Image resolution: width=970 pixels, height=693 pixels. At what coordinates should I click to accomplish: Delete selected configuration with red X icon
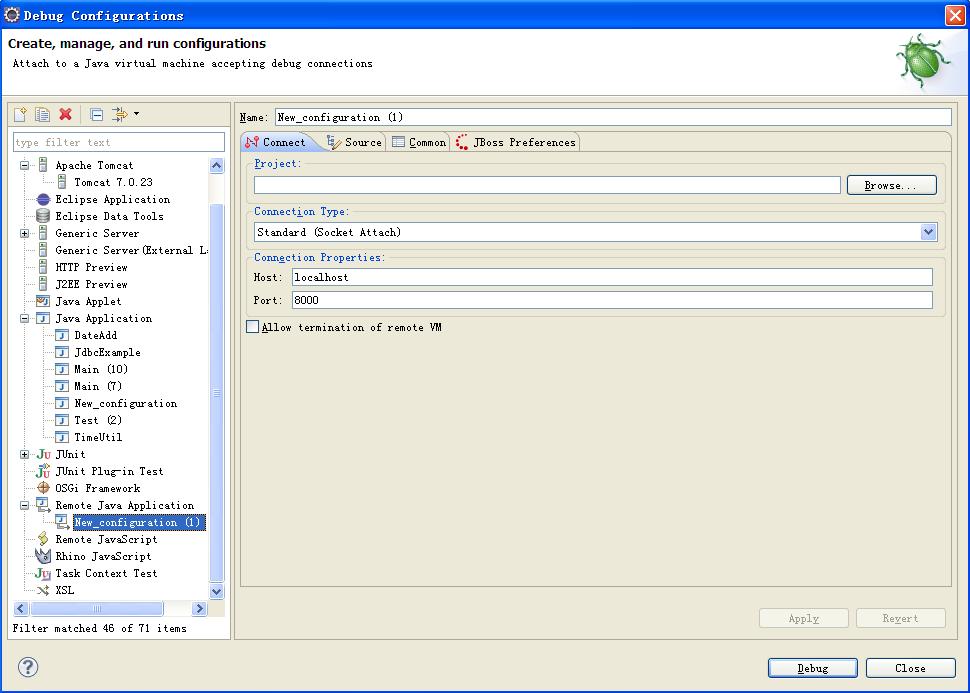[x=66, y=115]
